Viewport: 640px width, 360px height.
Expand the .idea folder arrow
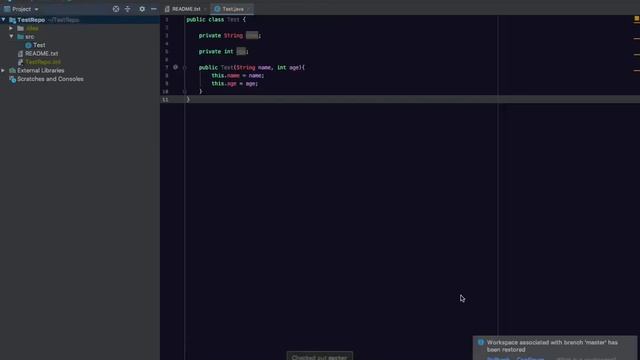pyautogui.click(x=11, y=28)
